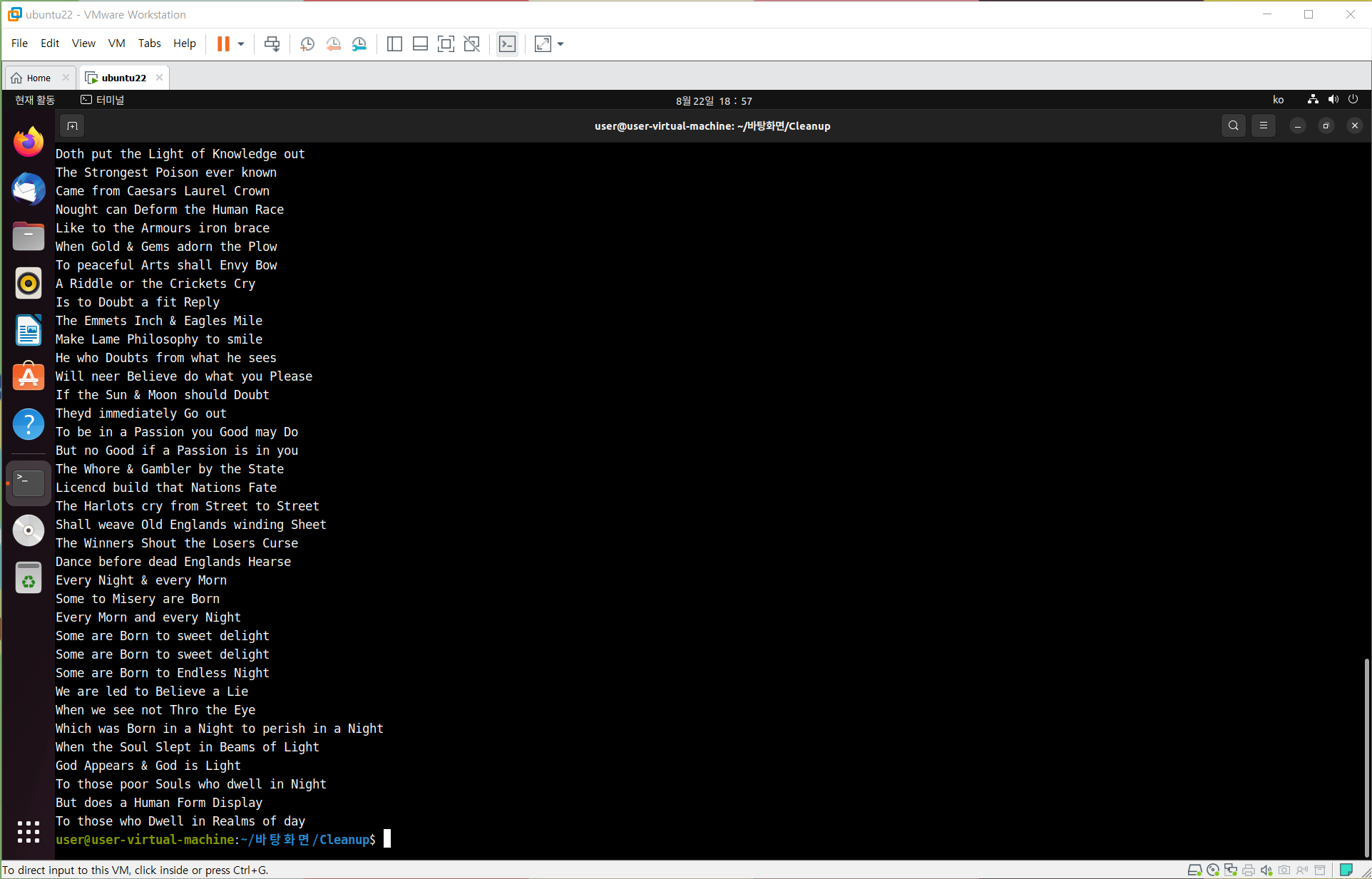
Task: Show the console view icon
Action: [507, 44]
